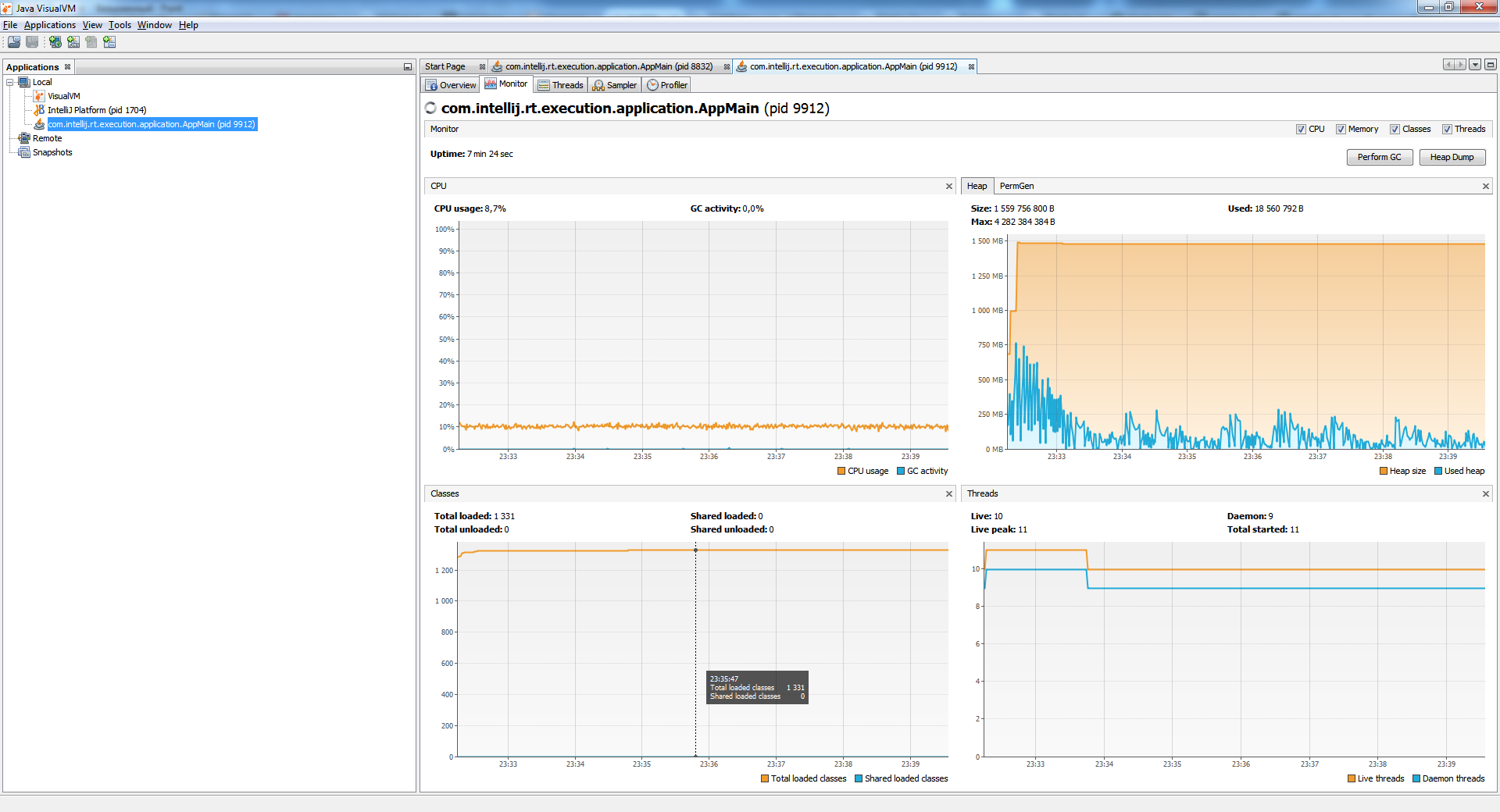
Task: Uncheck the Threads checkbox
Action: click(1447, 130)
